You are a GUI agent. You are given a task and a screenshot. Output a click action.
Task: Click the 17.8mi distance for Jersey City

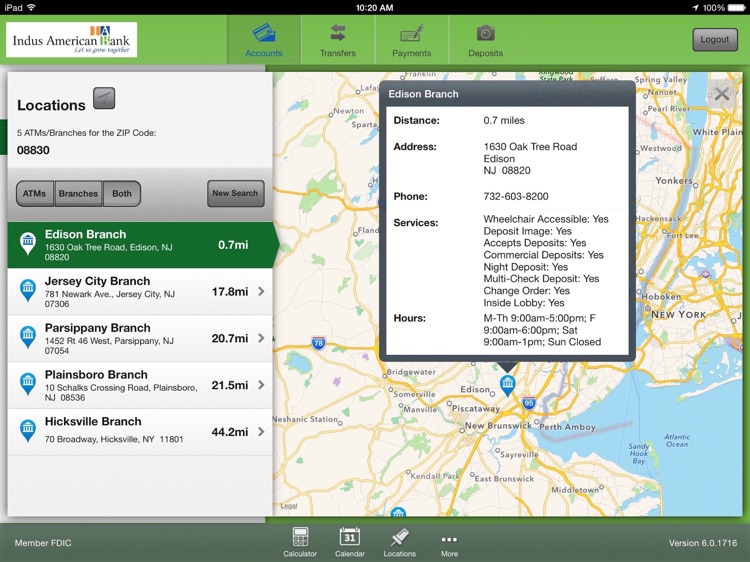pos(230,292)
